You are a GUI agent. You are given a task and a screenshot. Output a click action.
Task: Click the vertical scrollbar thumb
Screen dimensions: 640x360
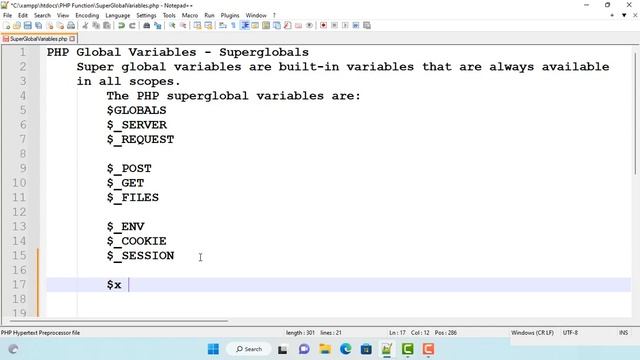point(636,113)
